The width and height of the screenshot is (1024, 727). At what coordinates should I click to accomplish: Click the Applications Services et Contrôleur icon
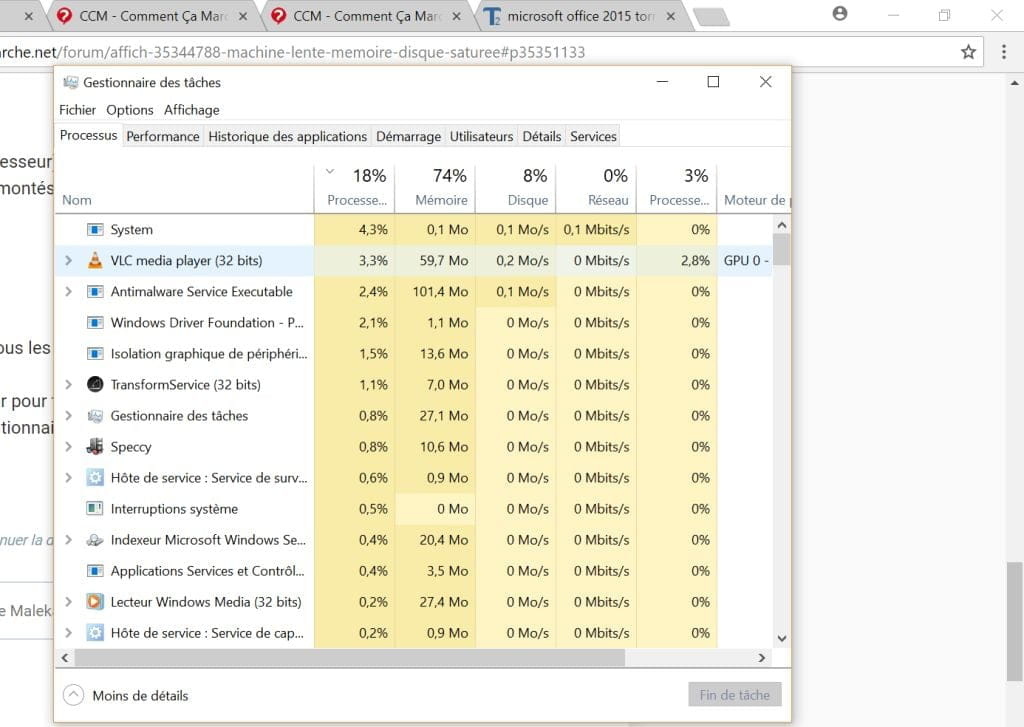(x=95, y=571)
